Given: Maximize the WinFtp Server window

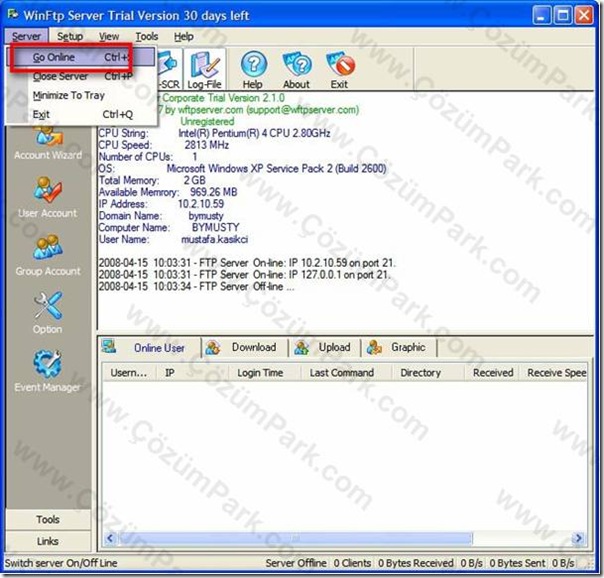Looking at the screenshot, I should tap(562, 16).
